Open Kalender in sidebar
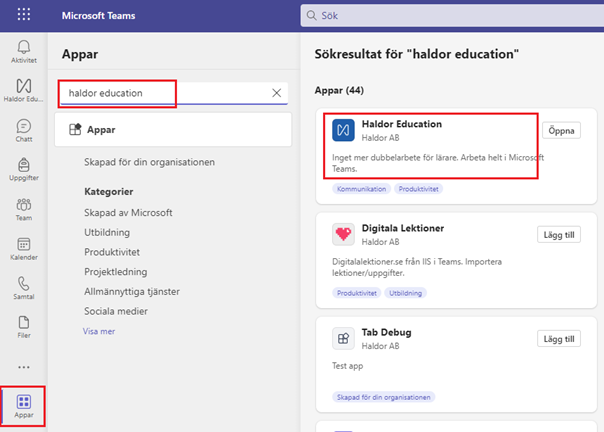The height and width of the screenshot is (432, 604). tap(23, 249)
